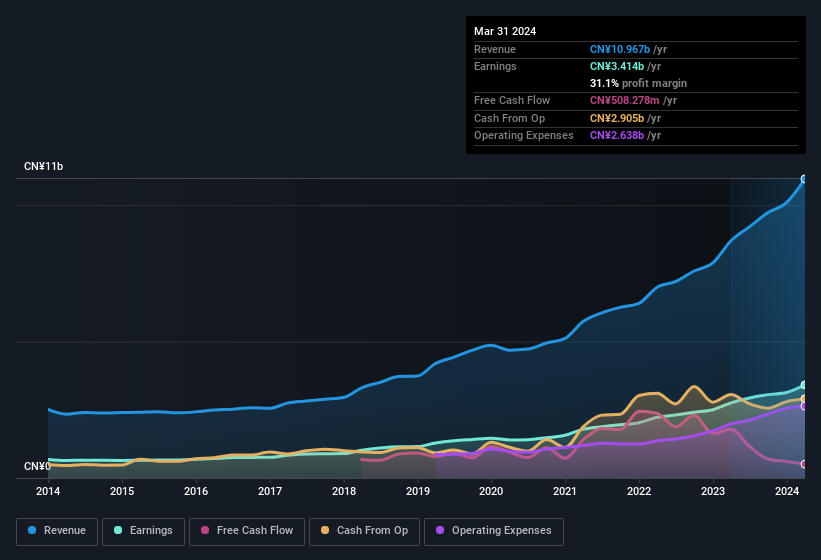Screen dimensions: 821x560
Task: Click the Revenue endpoint marker on the blue line
Action: tap(804, 179)
